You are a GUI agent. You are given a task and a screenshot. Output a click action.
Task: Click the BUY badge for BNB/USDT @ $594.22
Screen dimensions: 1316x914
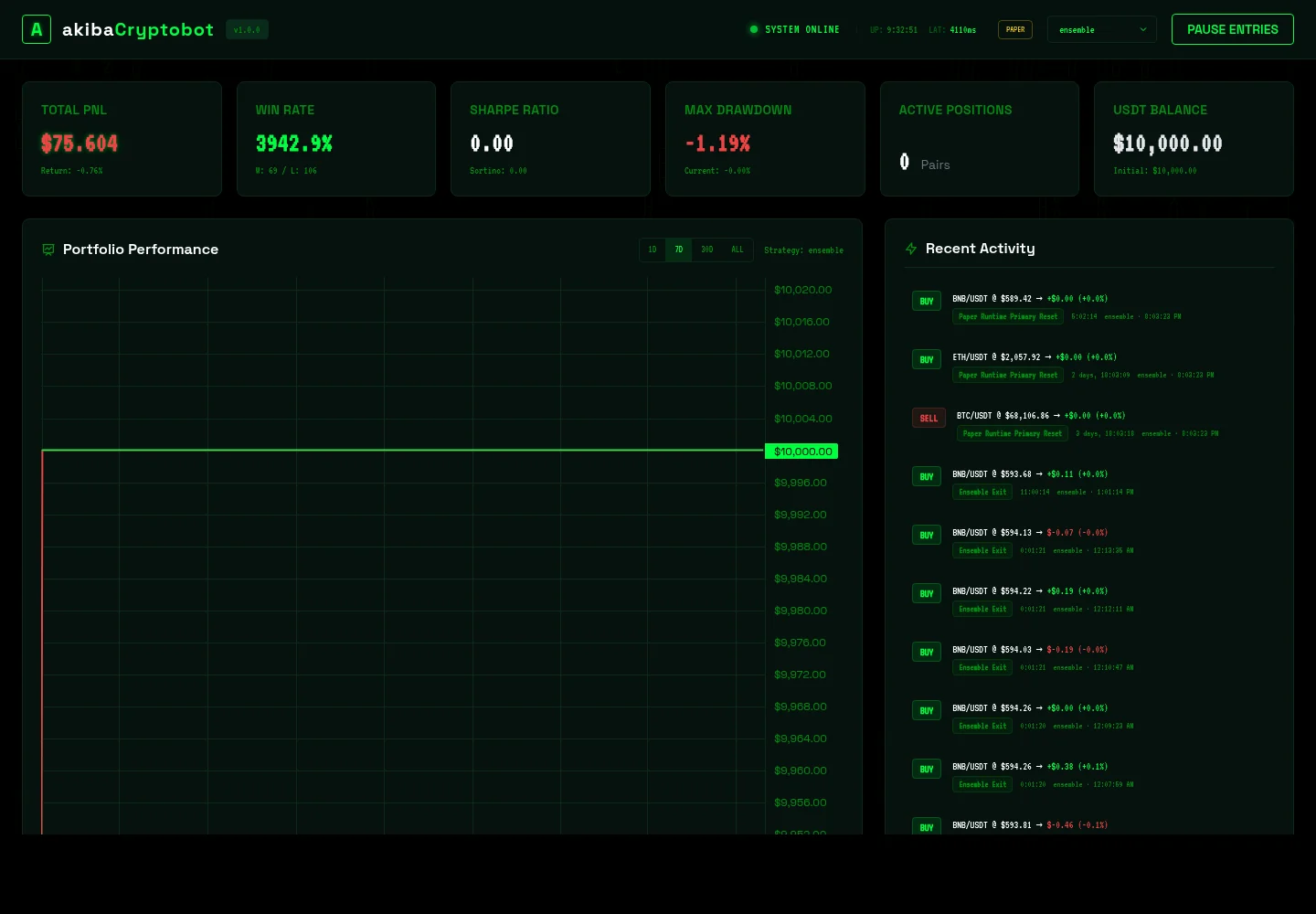tap(927, 593)
